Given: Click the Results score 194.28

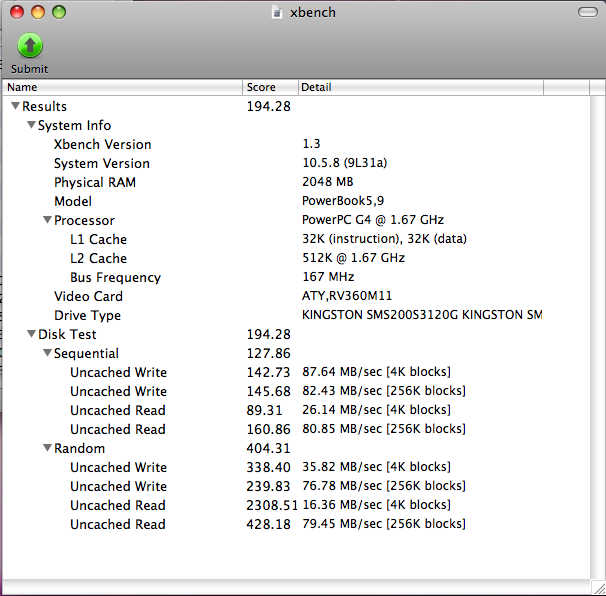Looking at the screenshot, I should click(269, 106).
